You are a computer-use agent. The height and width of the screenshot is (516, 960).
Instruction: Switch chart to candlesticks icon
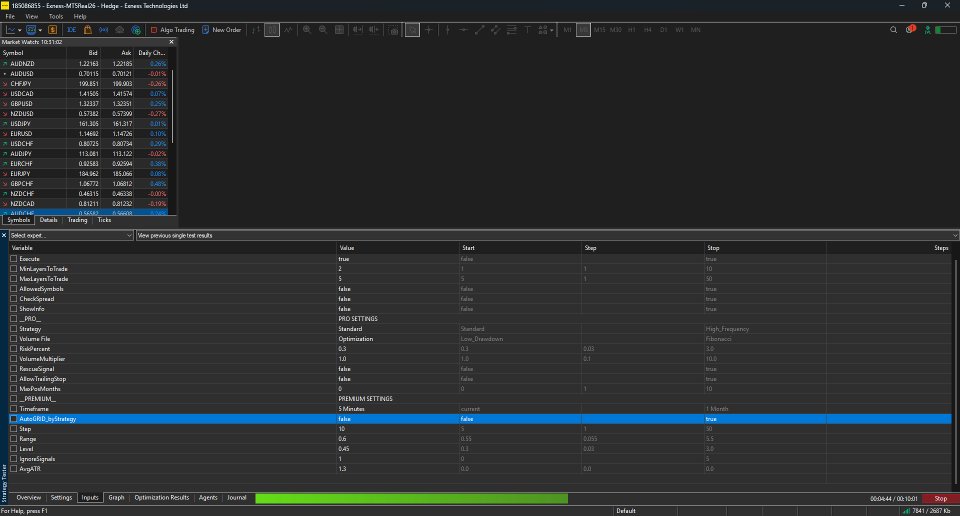(272, 29)
